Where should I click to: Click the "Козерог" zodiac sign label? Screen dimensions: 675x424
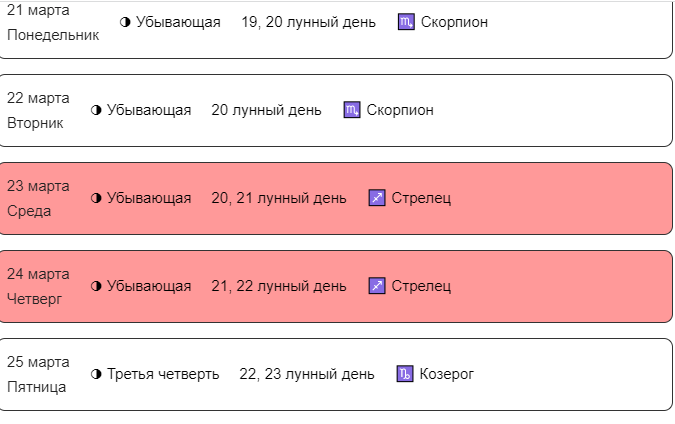[447, 374]
